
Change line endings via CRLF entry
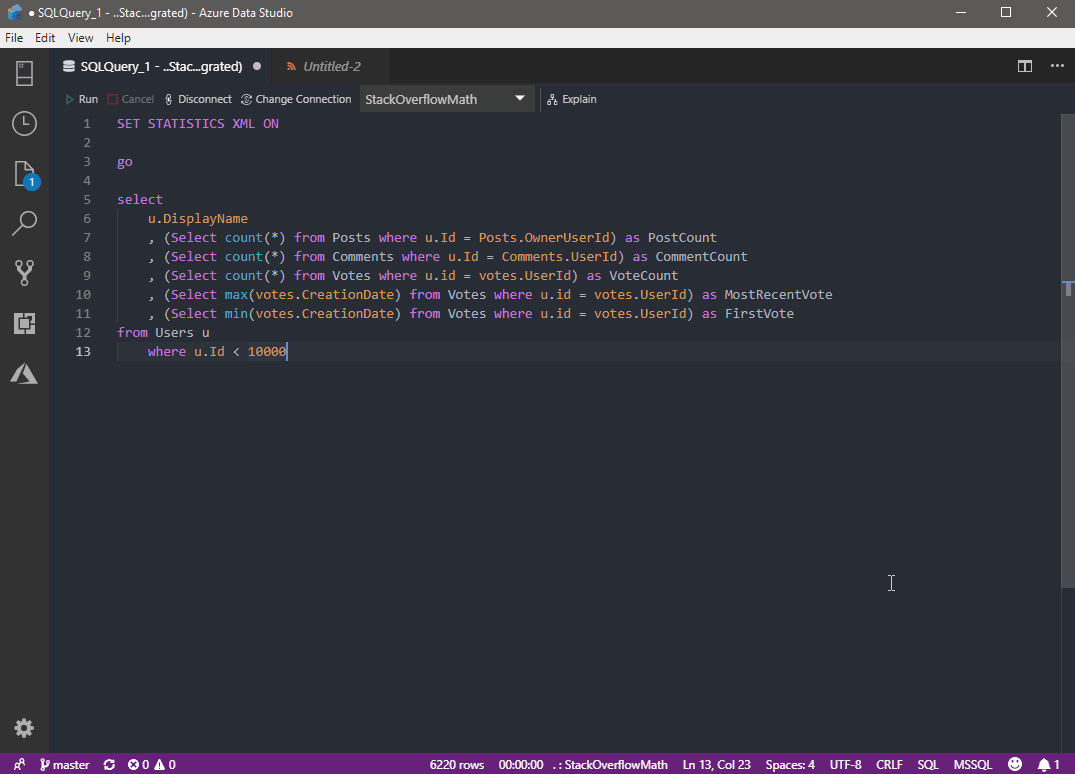pyautogui.click(x=889, y=764)
